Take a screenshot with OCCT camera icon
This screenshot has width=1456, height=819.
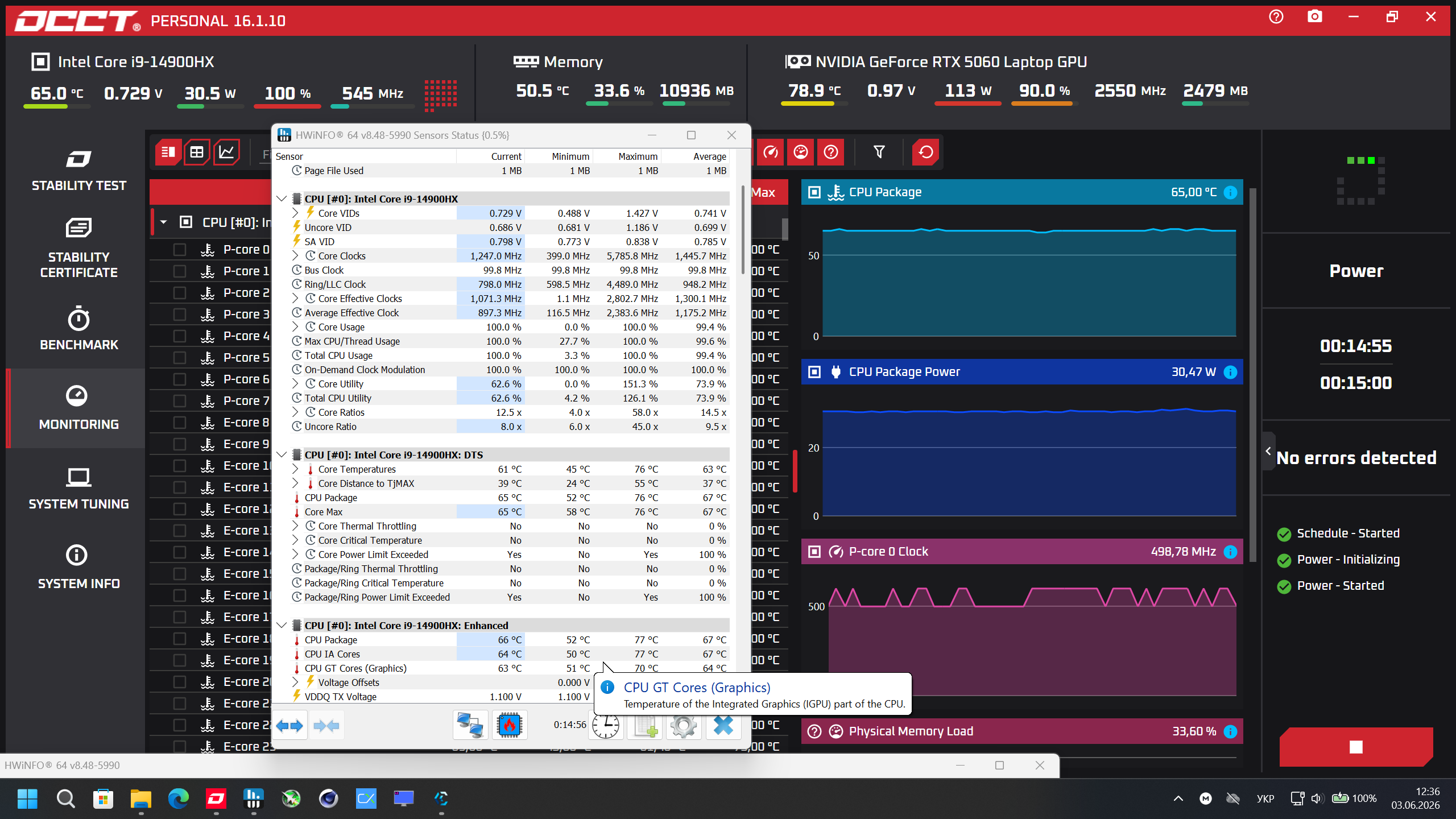[1315, 17]
